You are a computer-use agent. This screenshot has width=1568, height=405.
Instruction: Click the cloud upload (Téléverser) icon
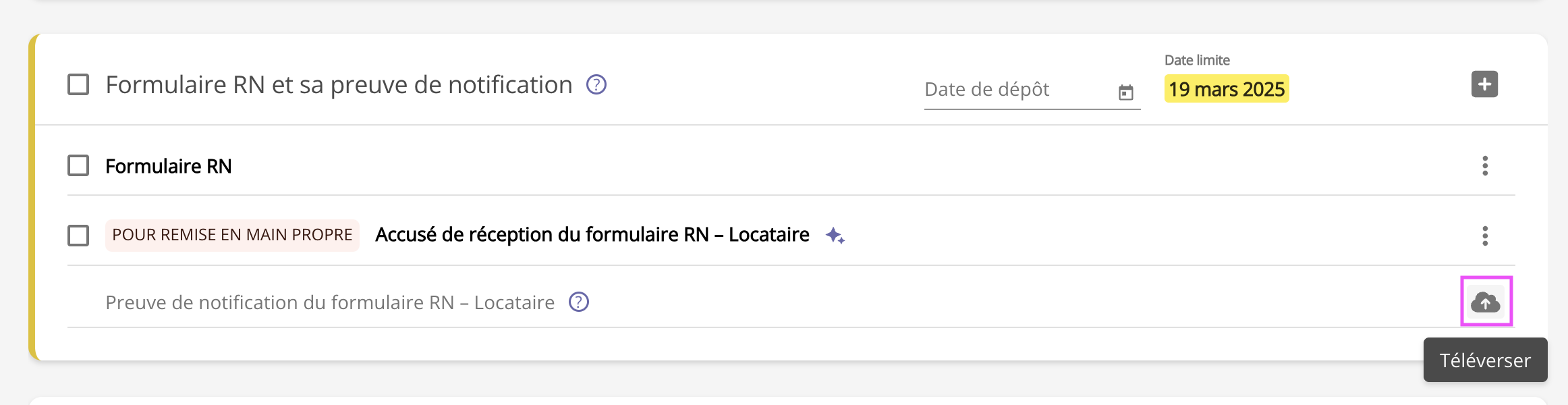pos(1486,302)
